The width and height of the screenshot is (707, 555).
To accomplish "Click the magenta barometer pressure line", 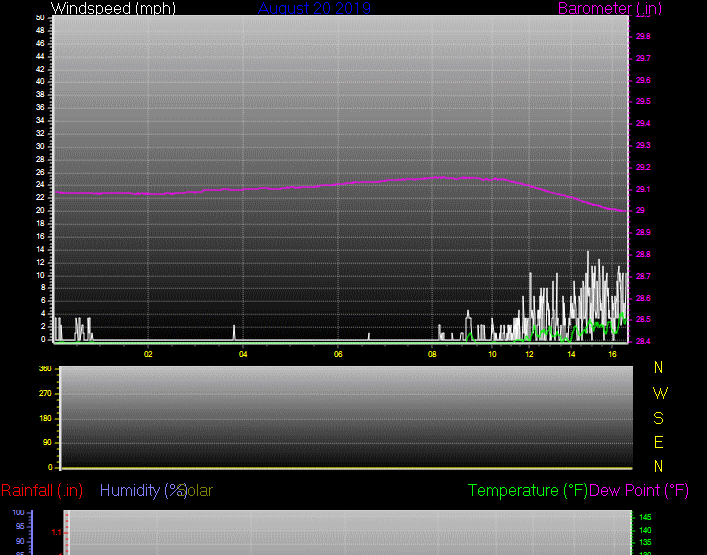I will [340, 183].
